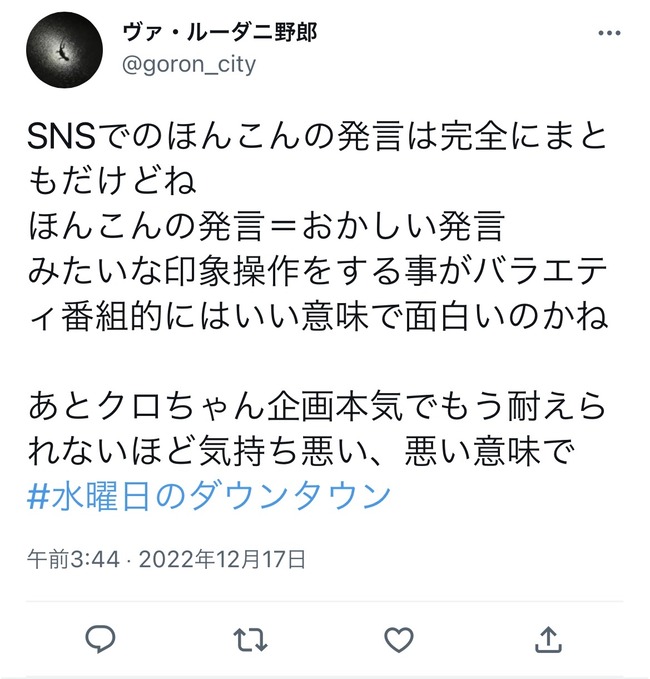The height and width of the screenshot is (679, 650).
Task: Click the もだけどね text line
Action: (x=113, y=181)
